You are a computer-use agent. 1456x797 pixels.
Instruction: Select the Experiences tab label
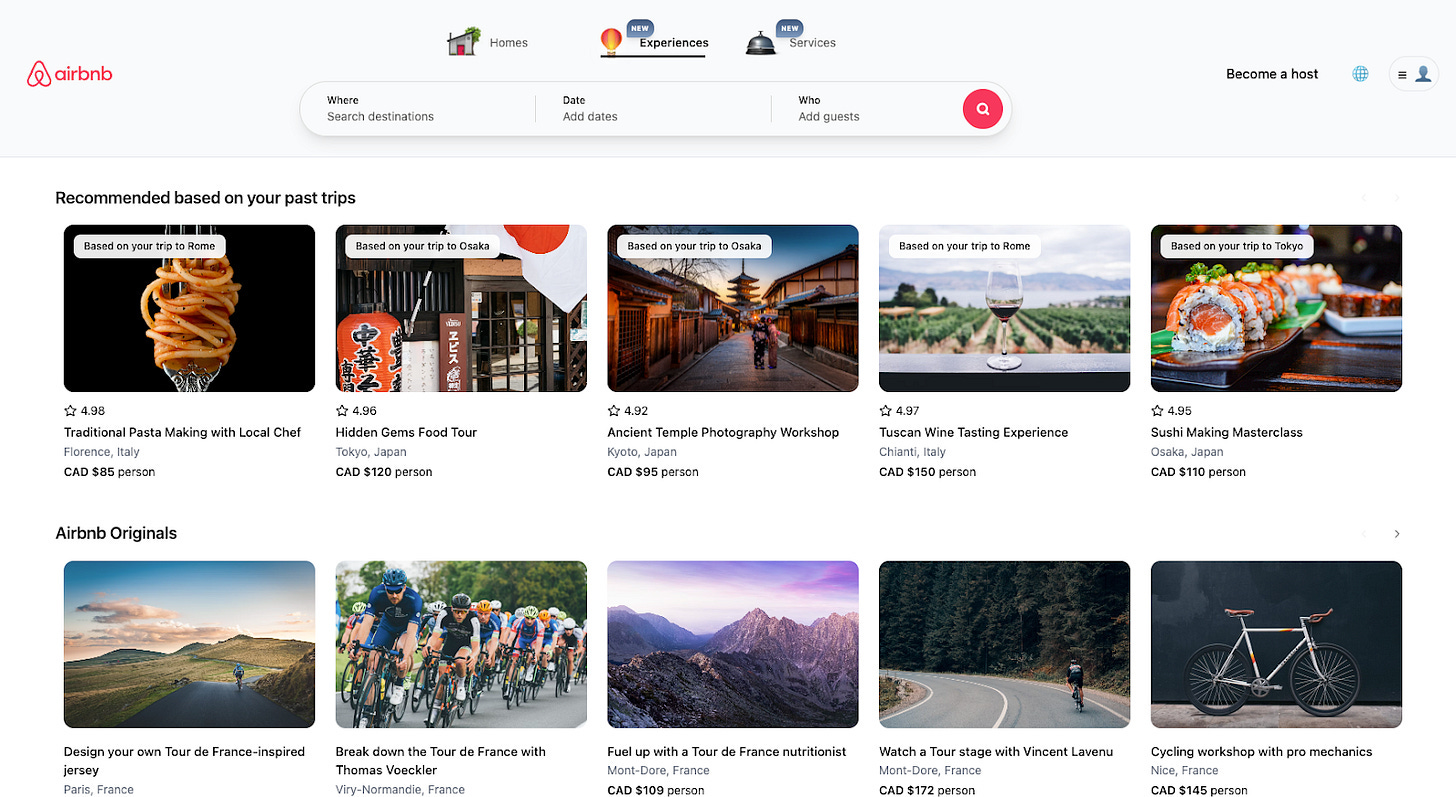point(674,43)
